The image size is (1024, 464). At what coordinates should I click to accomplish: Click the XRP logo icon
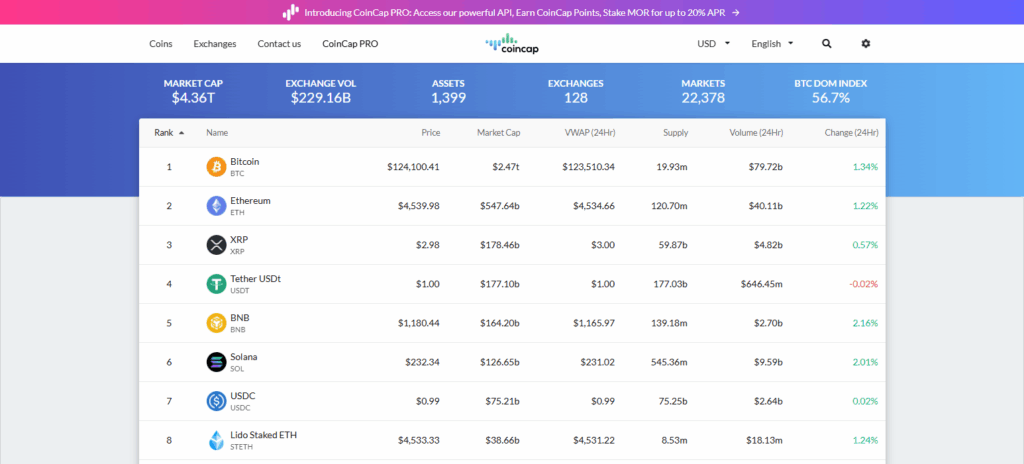[216, 245]
